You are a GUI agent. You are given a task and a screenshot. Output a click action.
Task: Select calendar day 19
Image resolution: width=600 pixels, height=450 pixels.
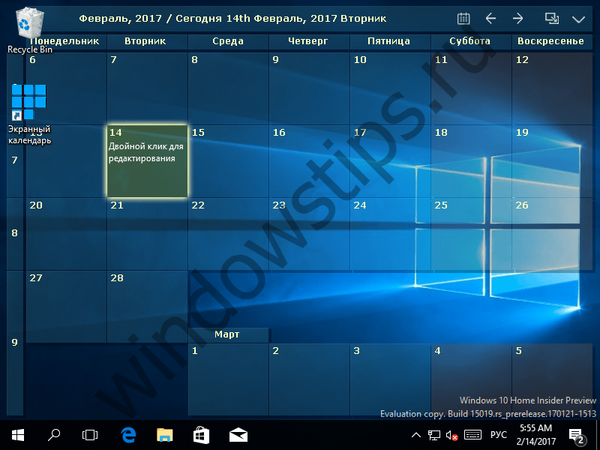pos(552,161)
